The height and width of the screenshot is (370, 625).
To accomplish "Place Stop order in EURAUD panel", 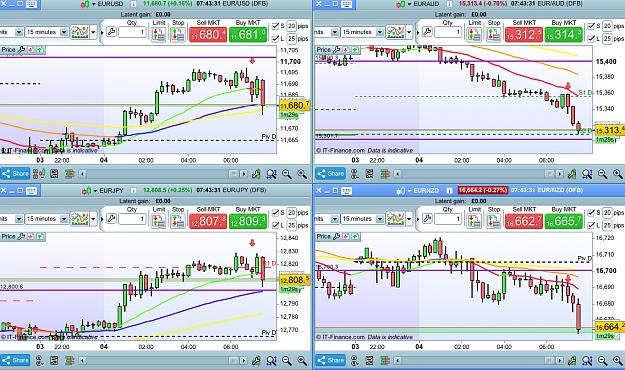I will (x=493, y=34).
